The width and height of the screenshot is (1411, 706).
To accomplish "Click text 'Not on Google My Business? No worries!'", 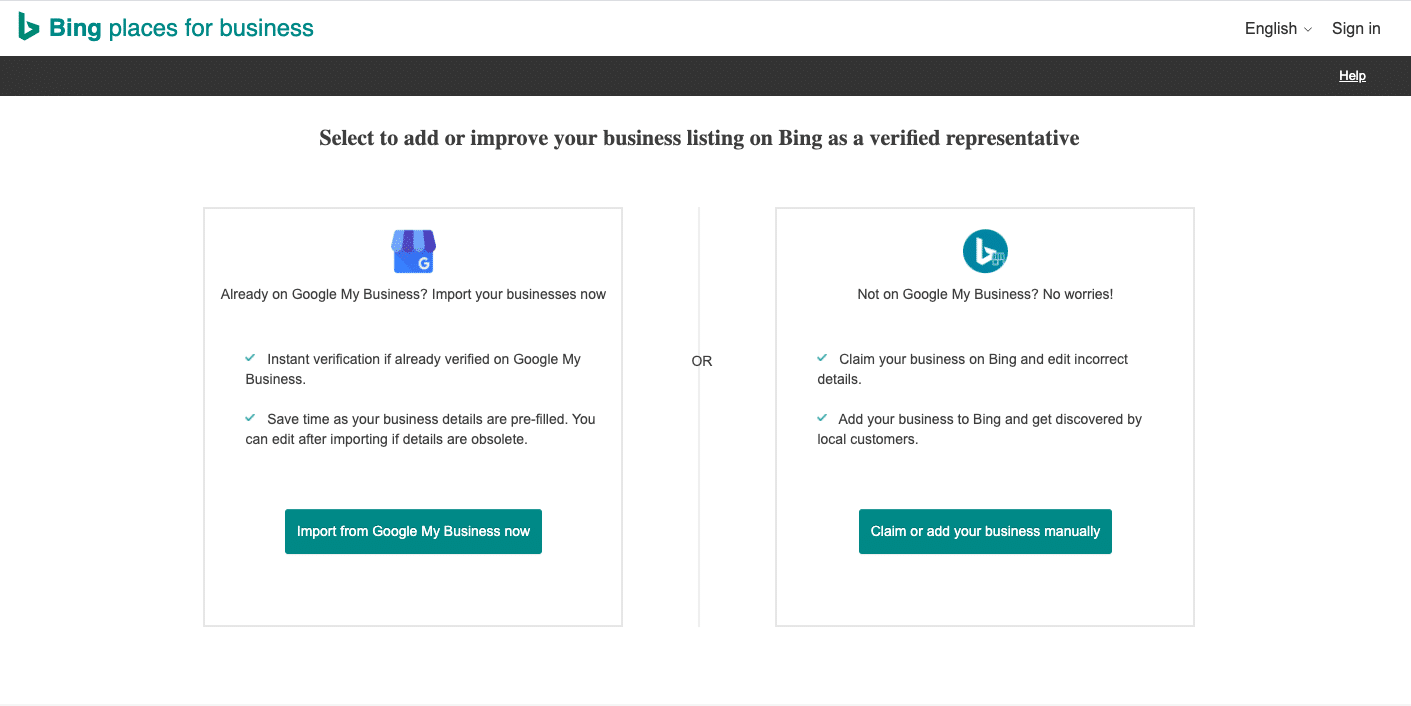I will pyautogui.click(x=985, y=294).
